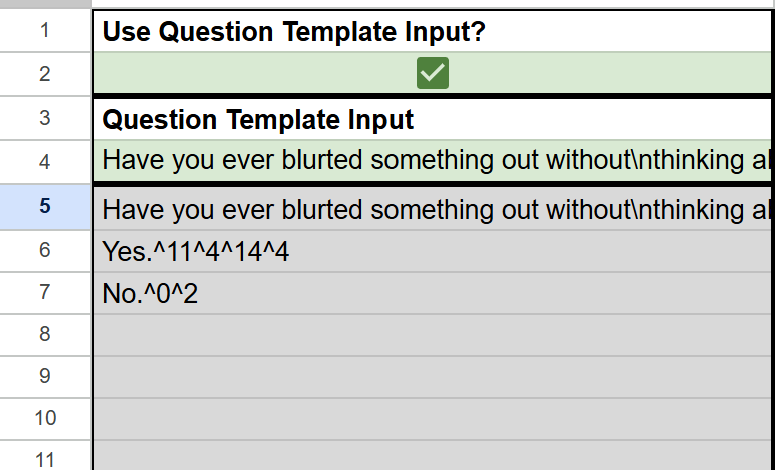Screen dimensions: 775x470
Task: Select row 1 via its row header
Action: (x=45, y=31)
